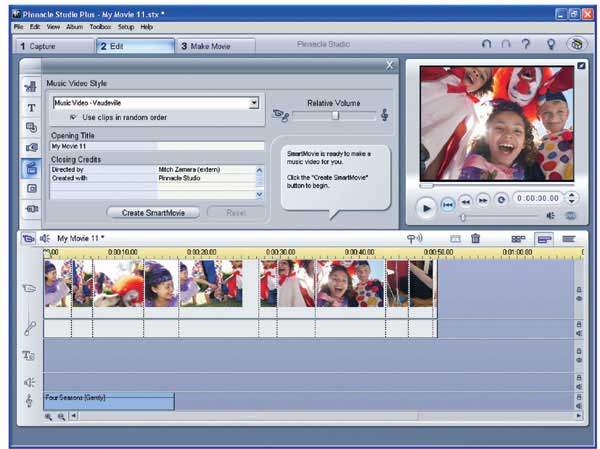Open the video effects tool in toolbox

[31, 209]
